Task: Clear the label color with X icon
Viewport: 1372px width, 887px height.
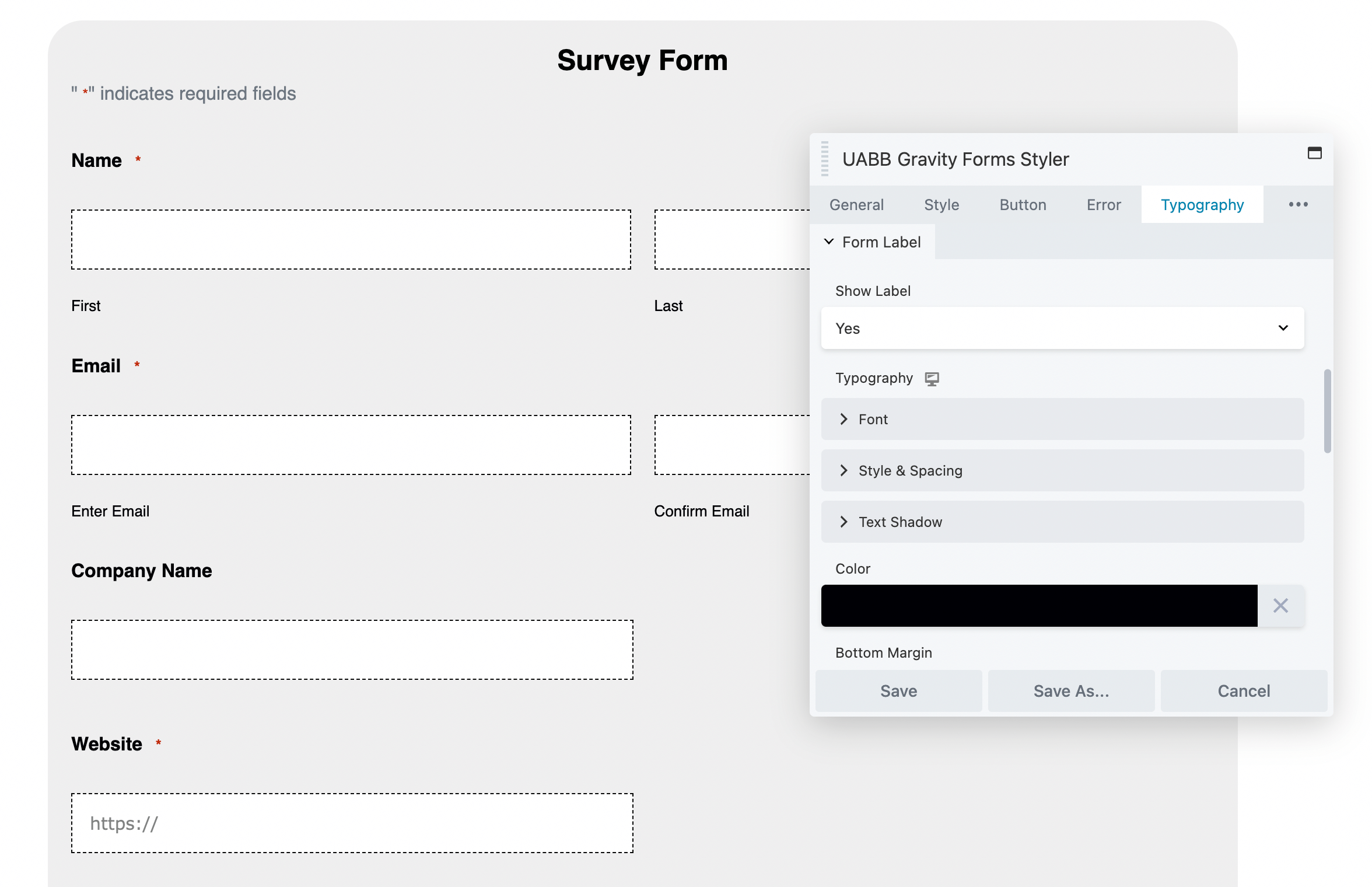Action: [x=1280, y=606]
